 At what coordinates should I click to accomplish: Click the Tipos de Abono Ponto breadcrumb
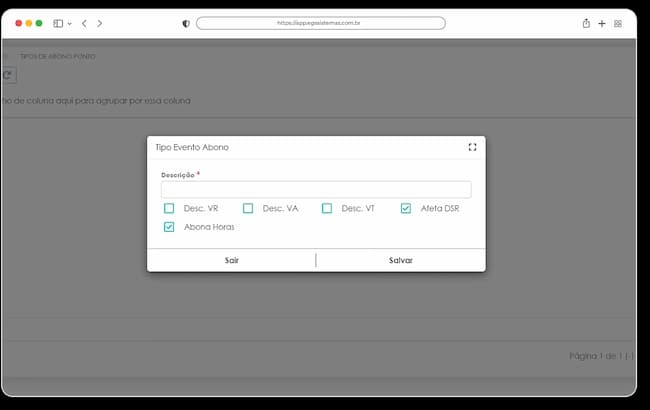(58, 56)
